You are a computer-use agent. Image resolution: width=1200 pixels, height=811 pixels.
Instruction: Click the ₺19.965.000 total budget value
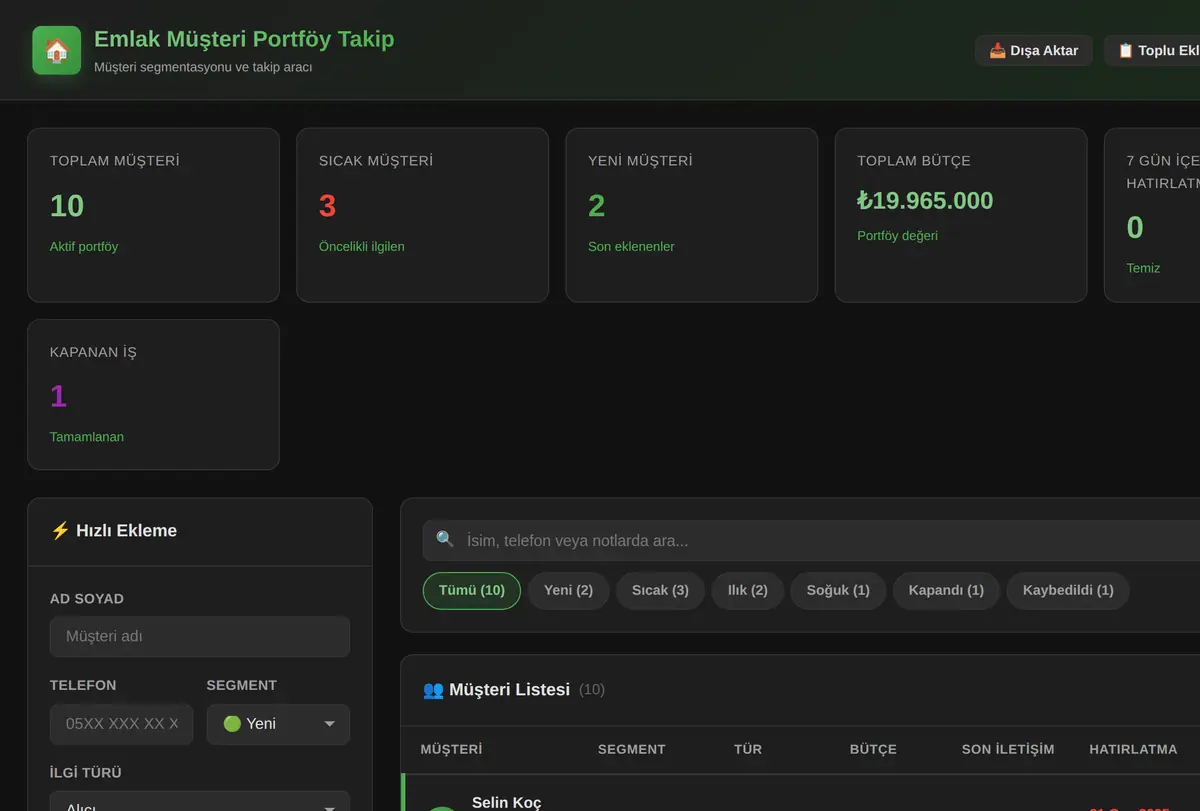pos(925,201)
